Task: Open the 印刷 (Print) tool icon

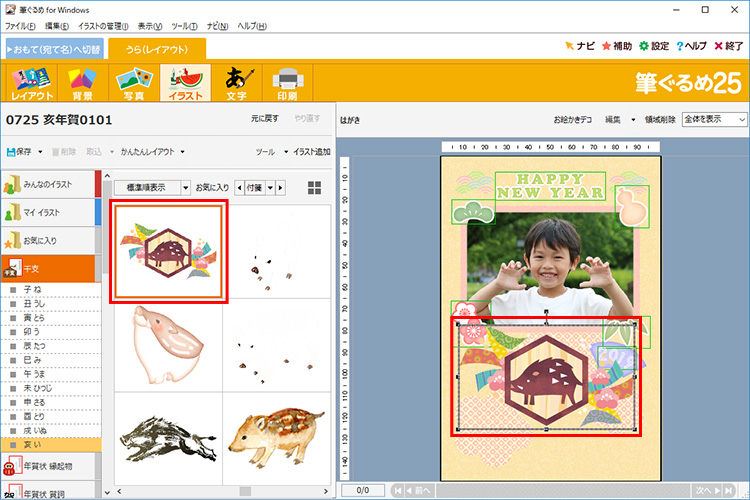Action: click(x=287, y=84)
